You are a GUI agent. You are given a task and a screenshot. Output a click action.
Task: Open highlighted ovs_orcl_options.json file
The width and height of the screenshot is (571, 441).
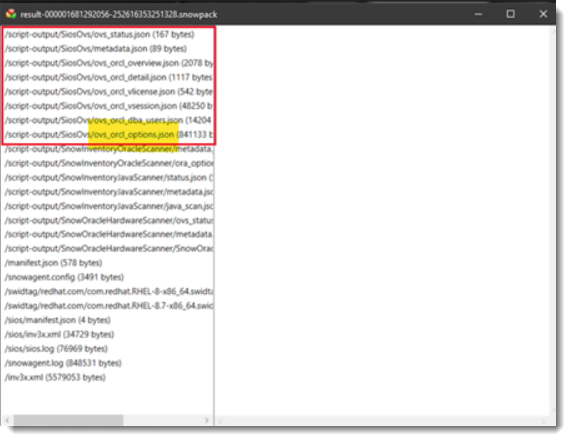pyautogui.click(x=109, y=134)
